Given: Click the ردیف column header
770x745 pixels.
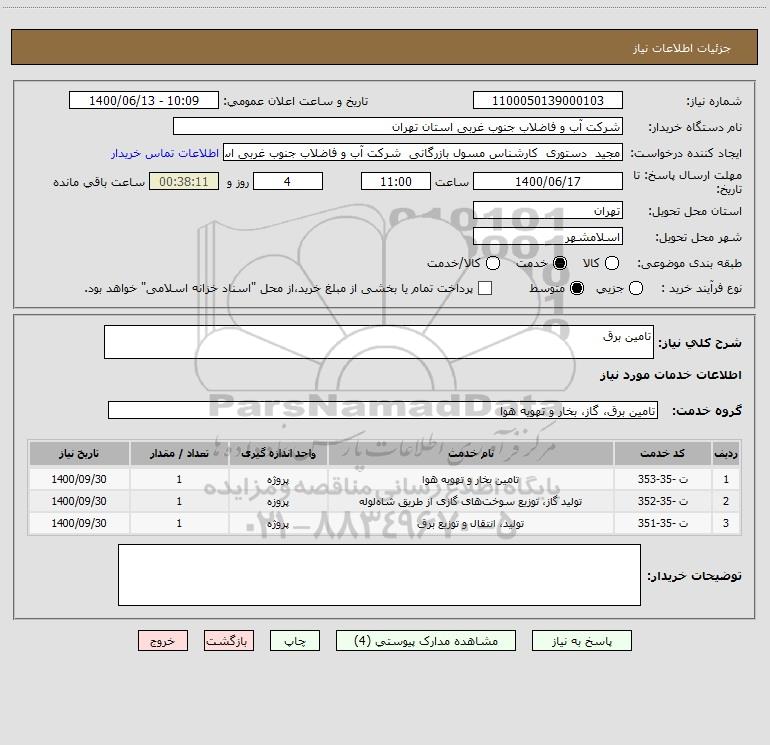Looking at the screenshot, I should tap(726, 453).
